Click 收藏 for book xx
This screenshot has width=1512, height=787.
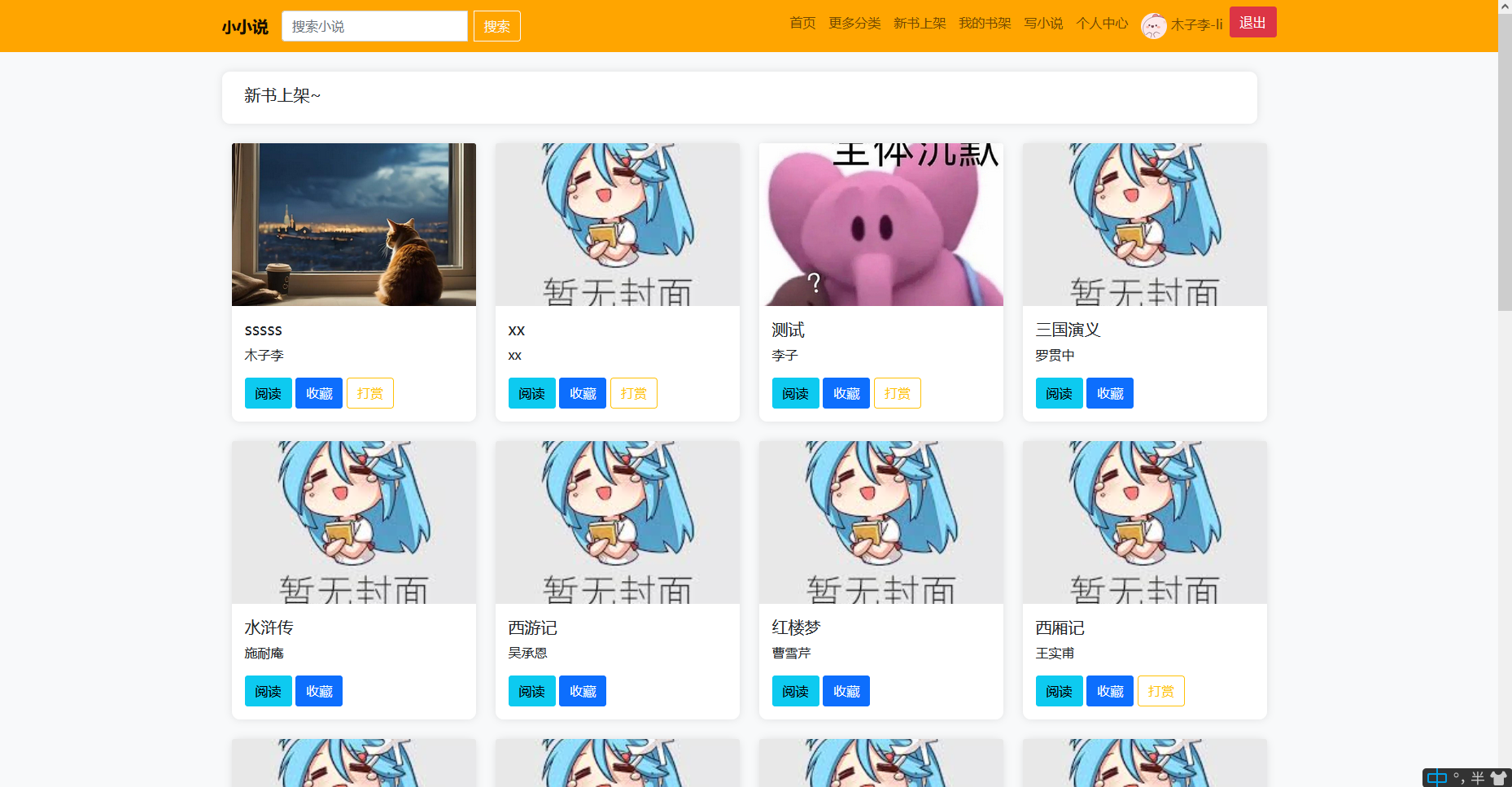[x=583, y=393]
